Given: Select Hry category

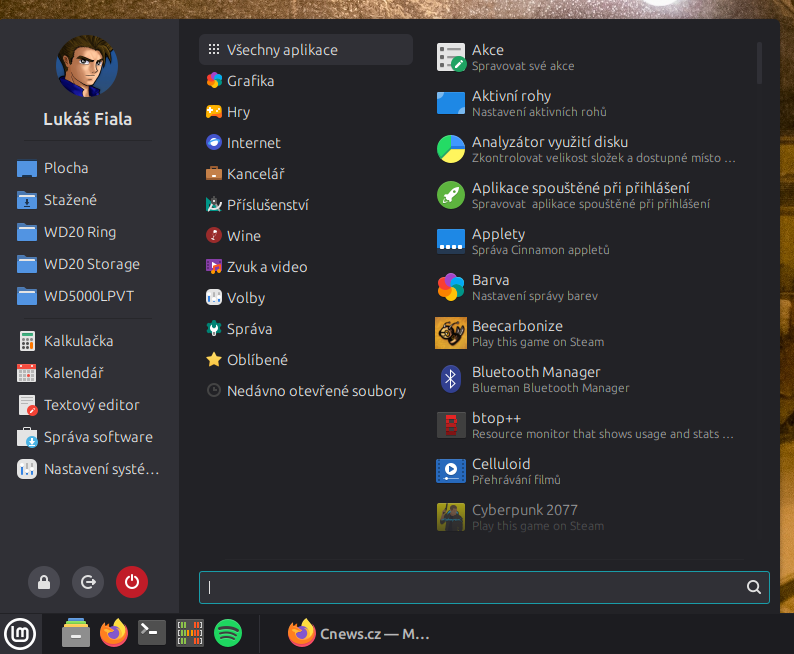Looking at the screenshot, I should 306,112.
